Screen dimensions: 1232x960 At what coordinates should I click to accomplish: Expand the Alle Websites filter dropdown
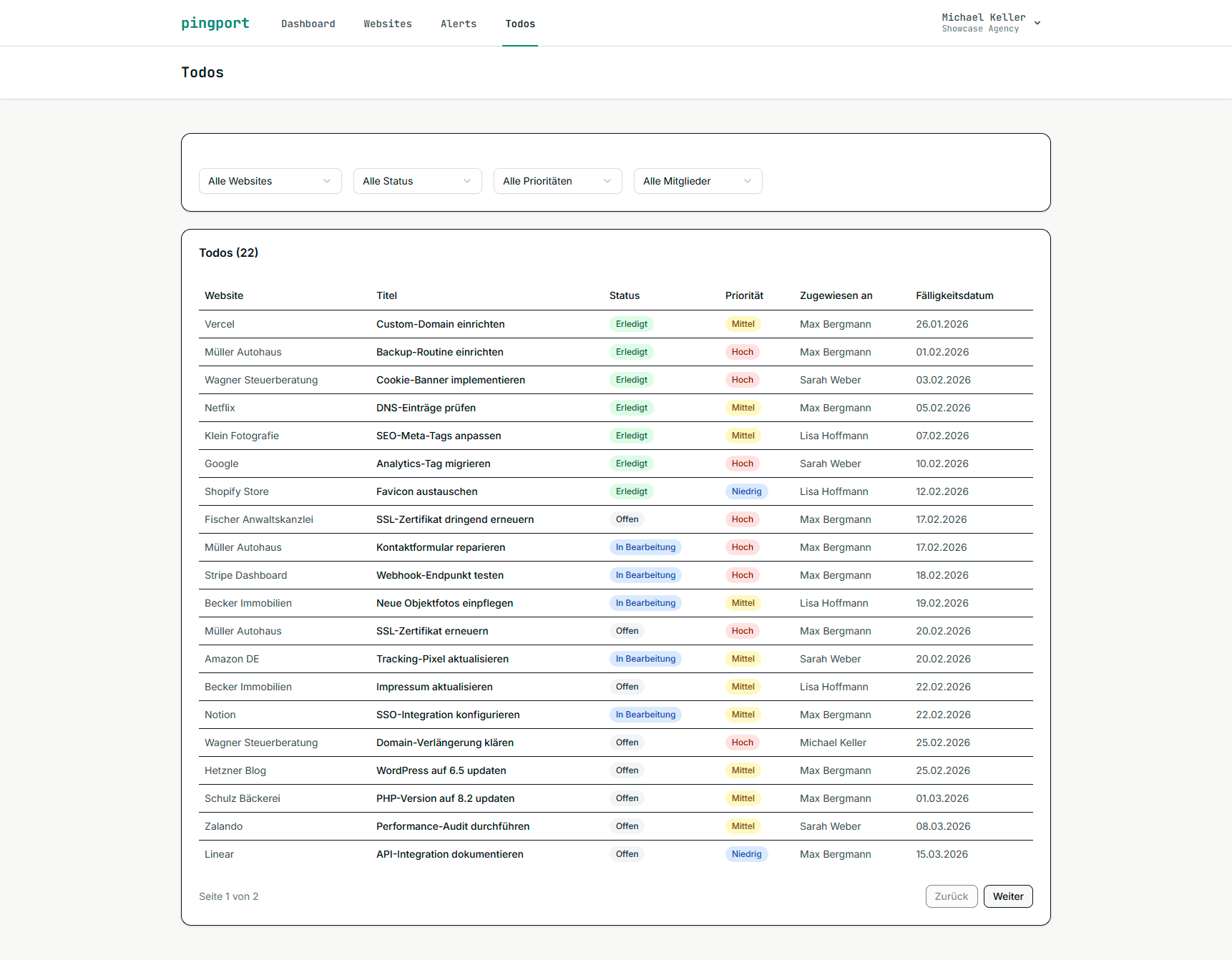tap(270, 181)
